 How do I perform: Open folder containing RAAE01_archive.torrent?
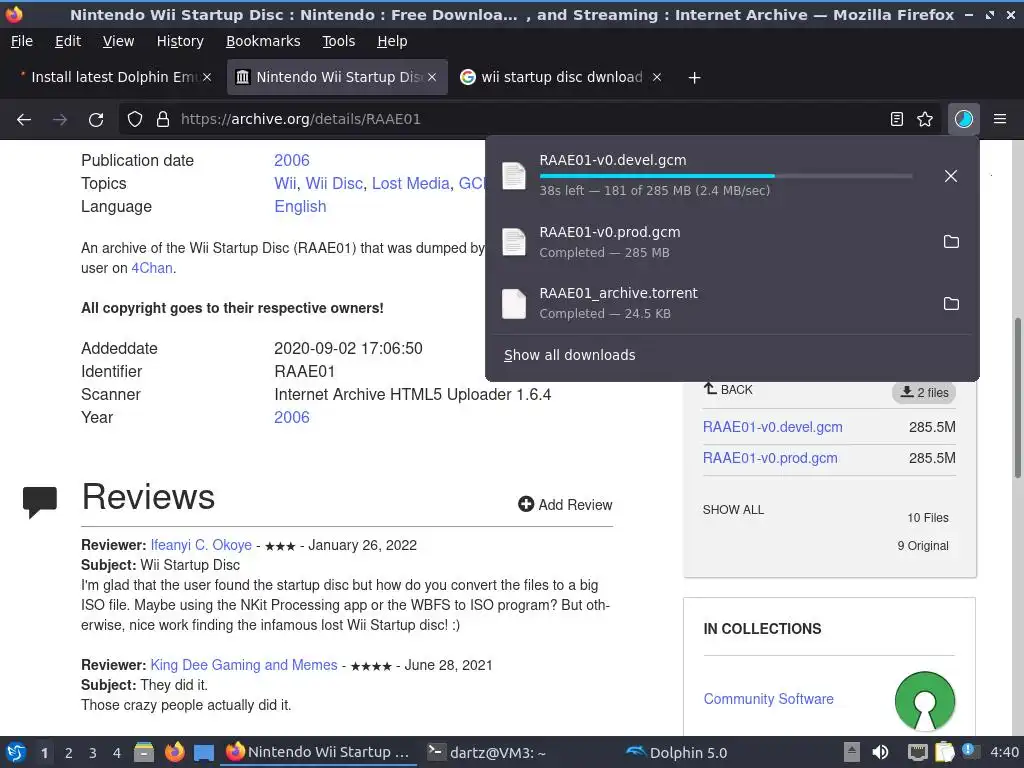pos(952,304)
